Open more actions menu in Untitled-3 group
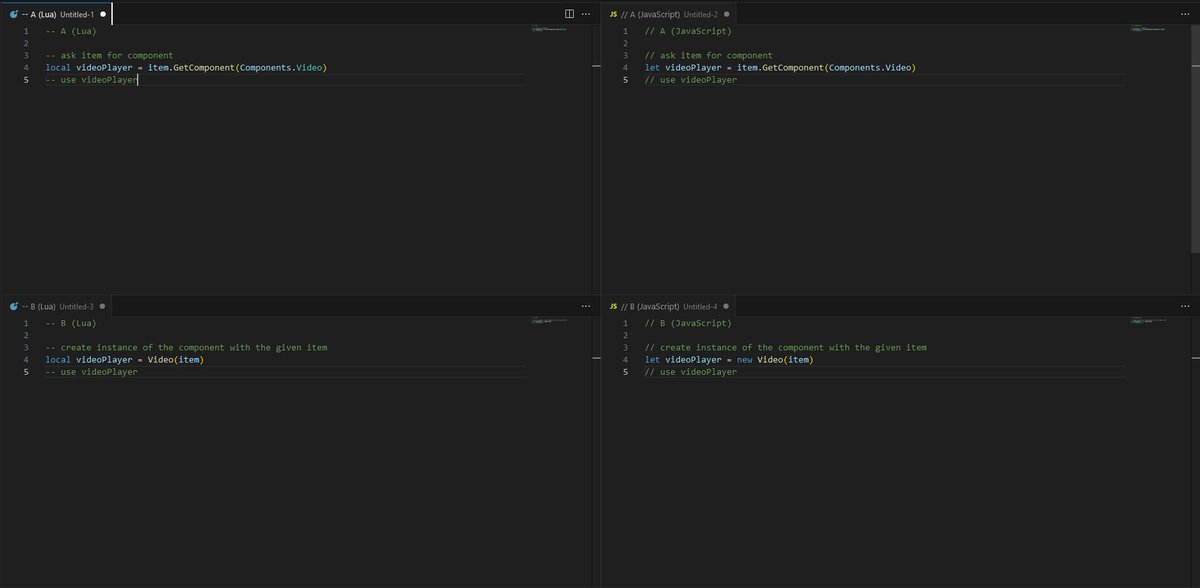This screenshot has width=1200, height=588. click(x=586, y=306)
